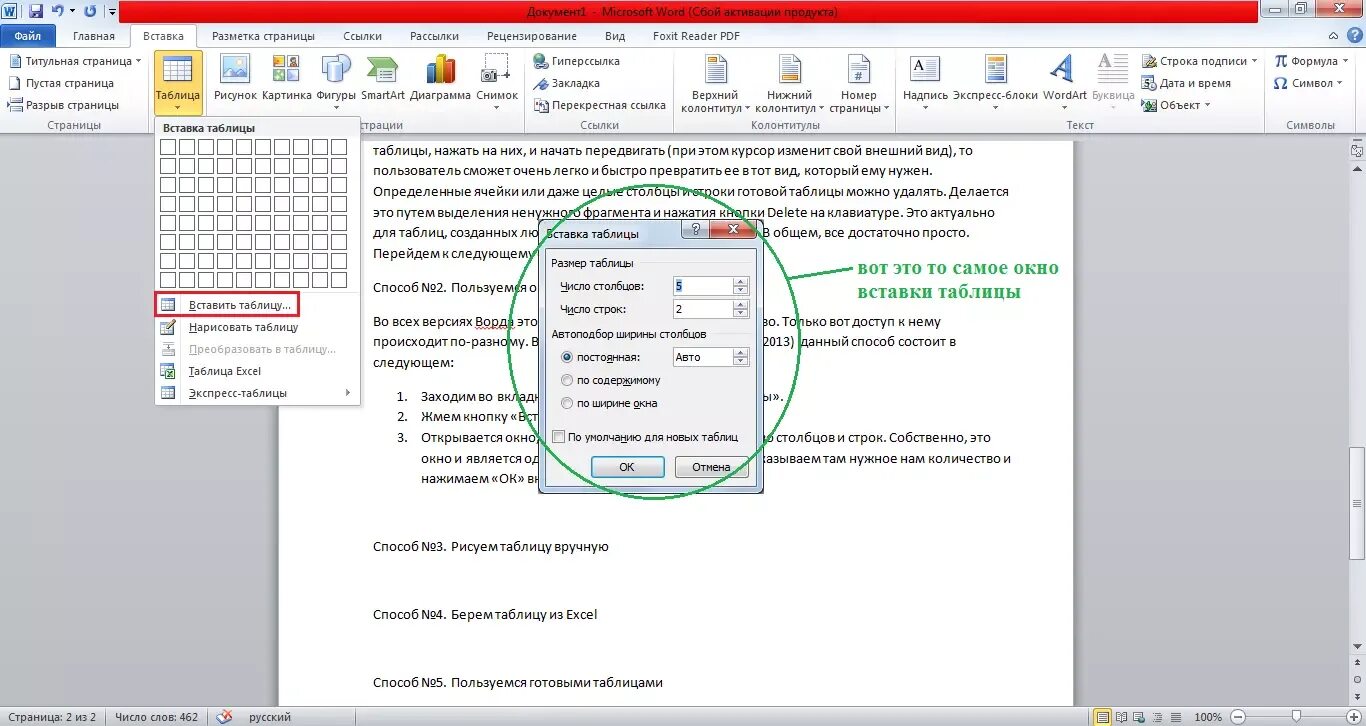Click the русский language indicator

point(270,717)
